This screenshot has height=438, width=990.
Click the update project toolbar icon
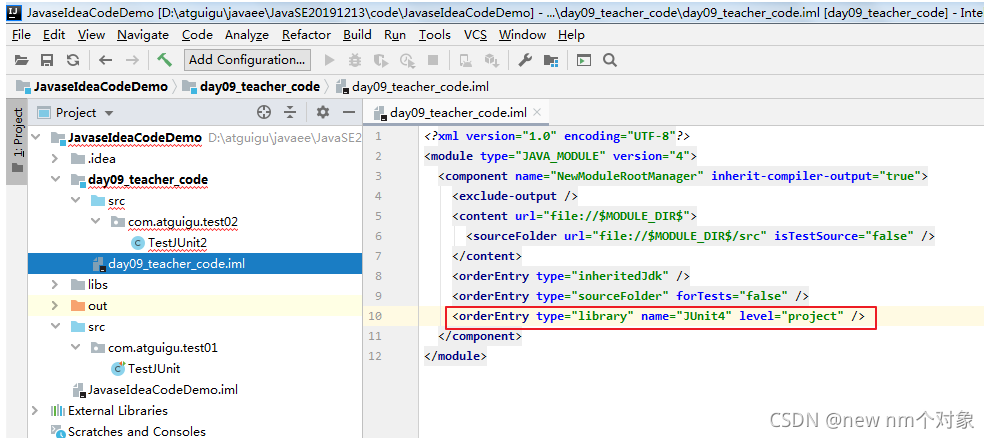(x=466, y=61)
